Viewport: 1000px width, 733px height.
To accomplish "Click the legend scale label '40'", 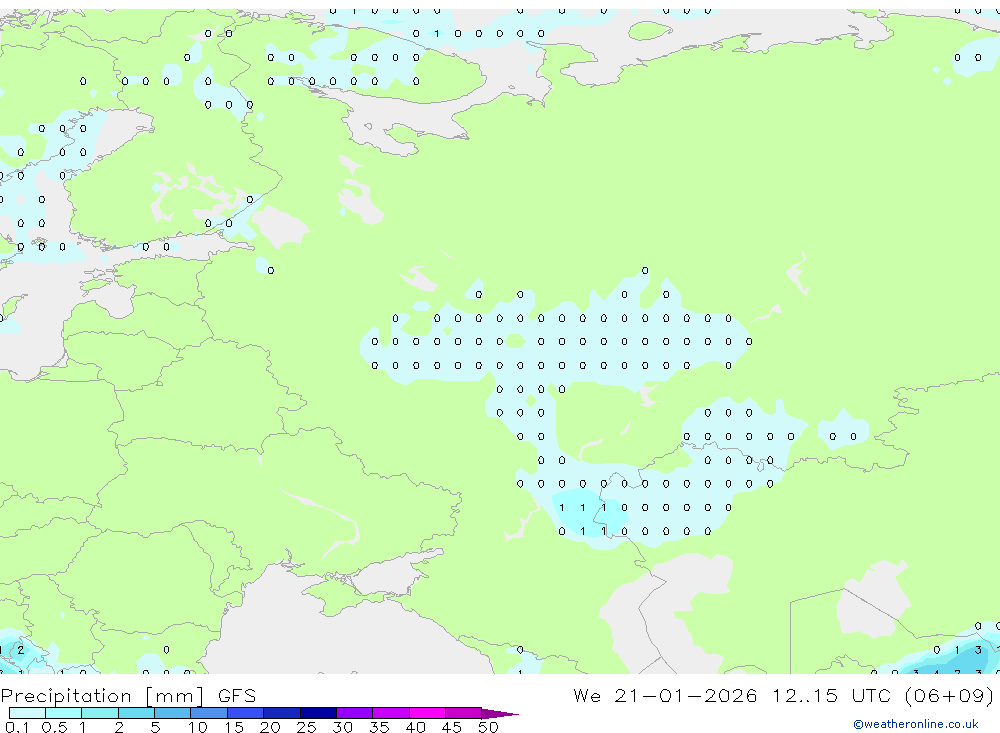I will click(415, 727).
